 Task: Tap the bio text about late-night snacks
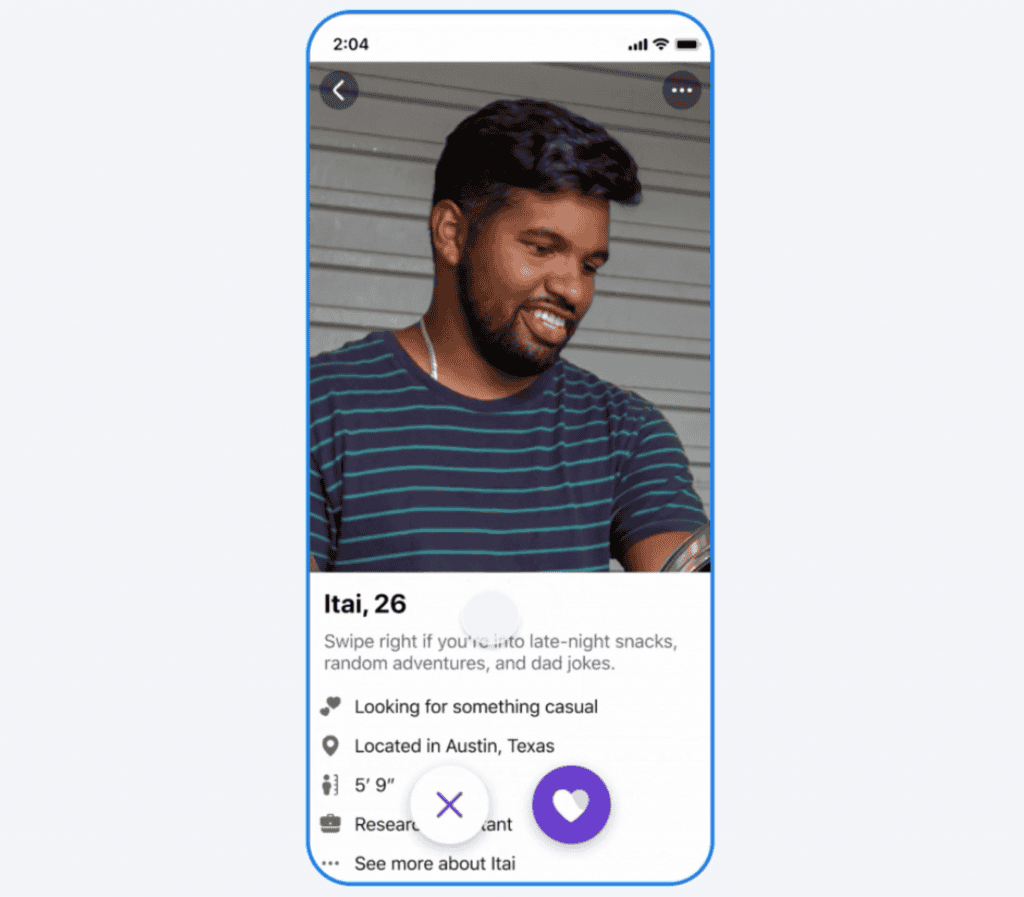501,652
